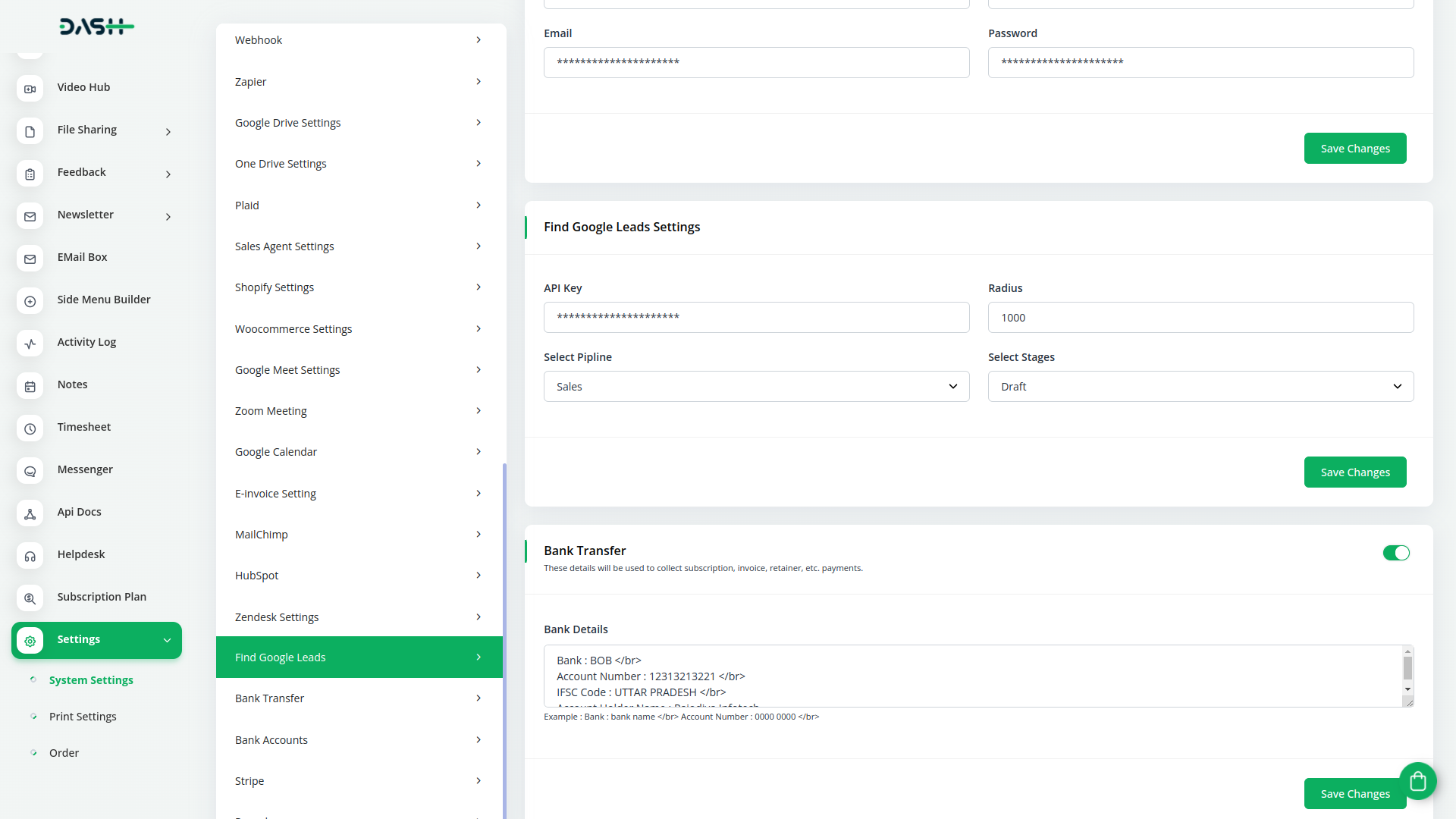This screenshot has height=819, width=1456.
Task: Open the Helpdesk headset icon
Action: (x=30, y=556)
